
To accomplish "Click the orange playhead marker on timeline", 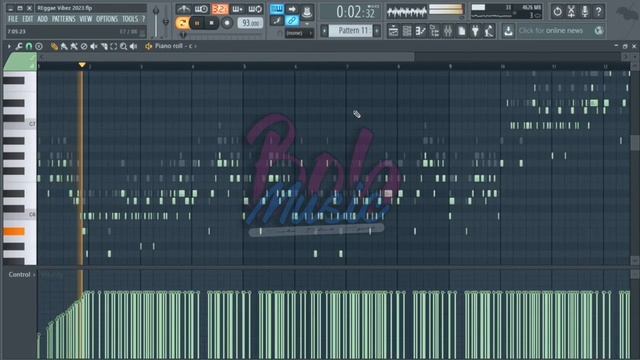I will (82, 65).
